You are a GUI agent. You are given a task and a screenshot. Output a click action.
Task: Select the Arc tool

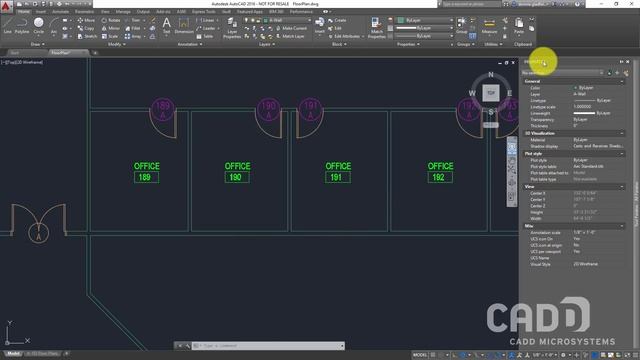53,25
